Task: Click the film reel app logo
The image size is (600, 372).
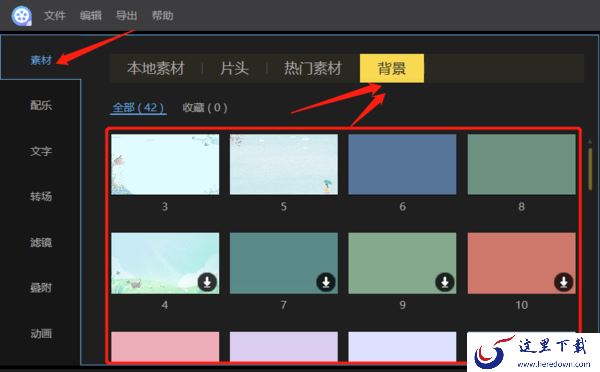Action: coord(21,16)
